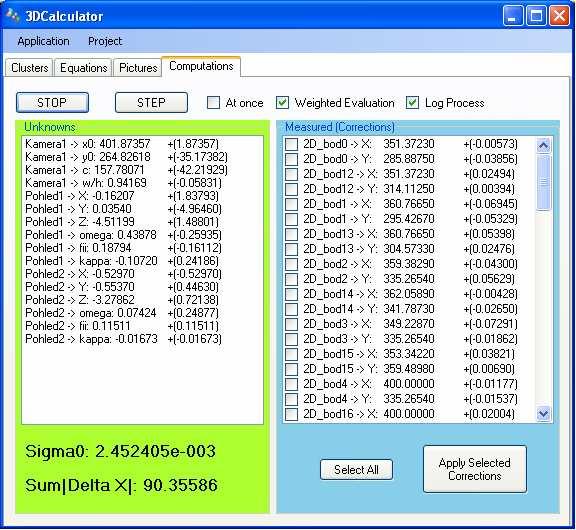Switch to the Equations tab
This screenshot has height=530, width=576.
[x=83, y=68]
